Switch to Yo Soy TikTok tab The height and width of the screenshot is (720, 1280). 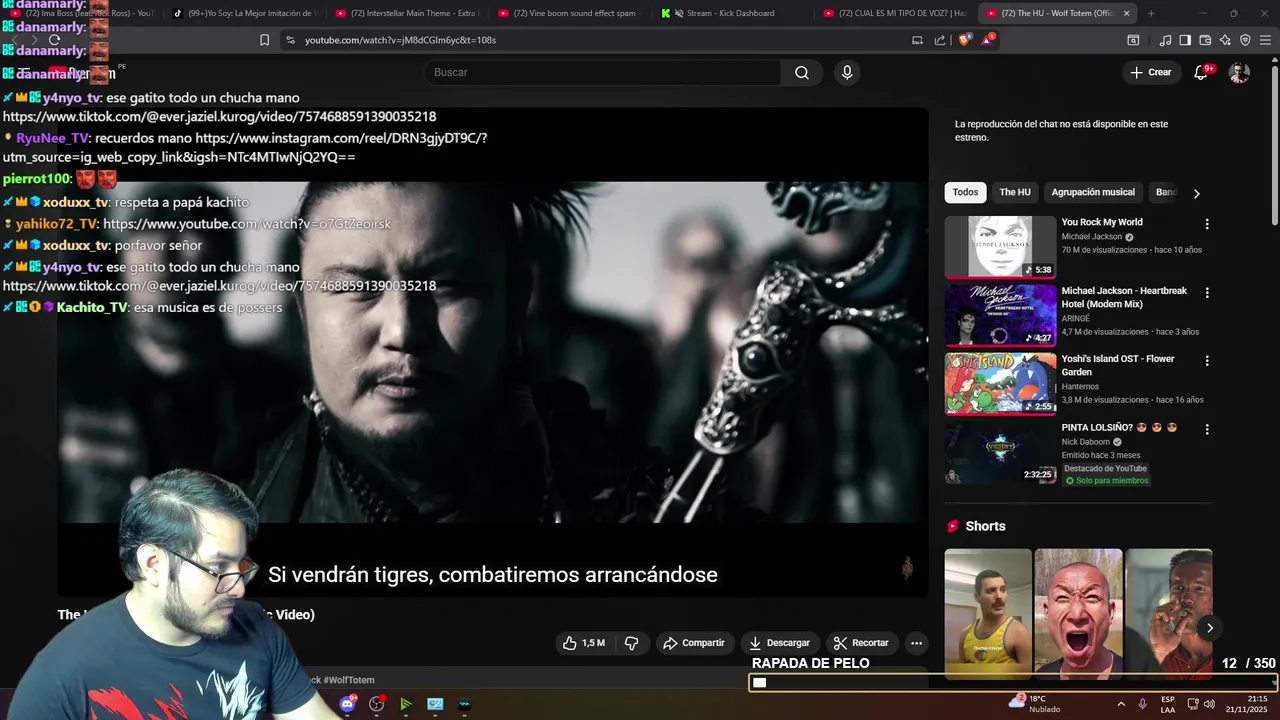coord(243,13)
